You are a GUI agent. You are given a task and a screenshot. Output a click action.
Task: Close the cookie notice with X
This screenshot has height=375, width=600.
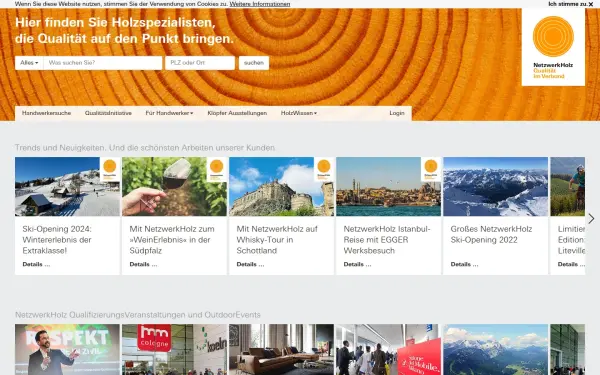(590, 4)
